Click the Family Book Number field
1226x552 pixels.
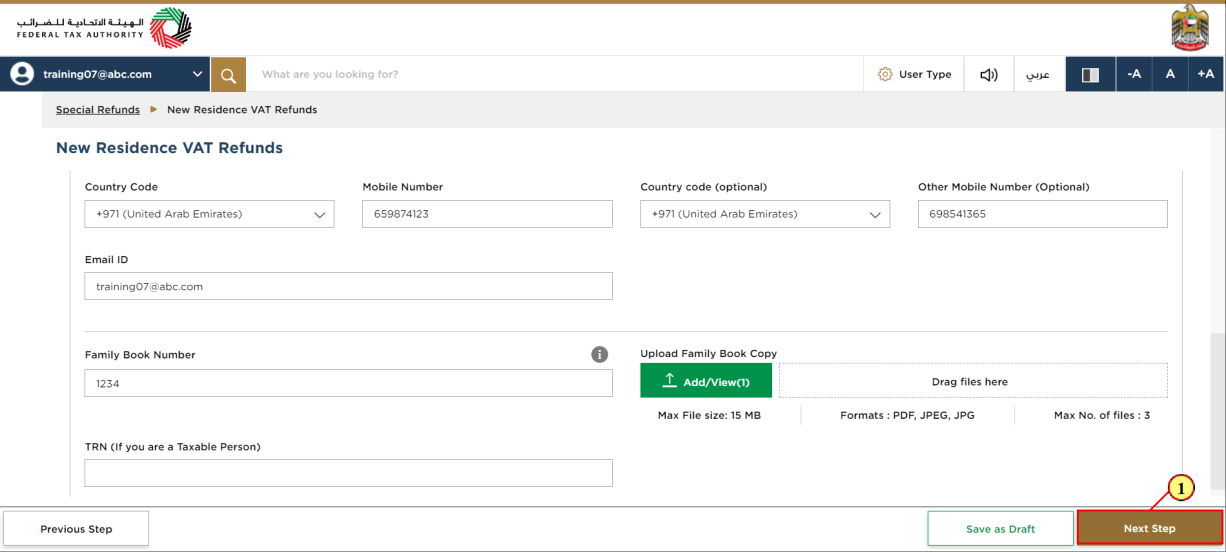coord(348,383)
